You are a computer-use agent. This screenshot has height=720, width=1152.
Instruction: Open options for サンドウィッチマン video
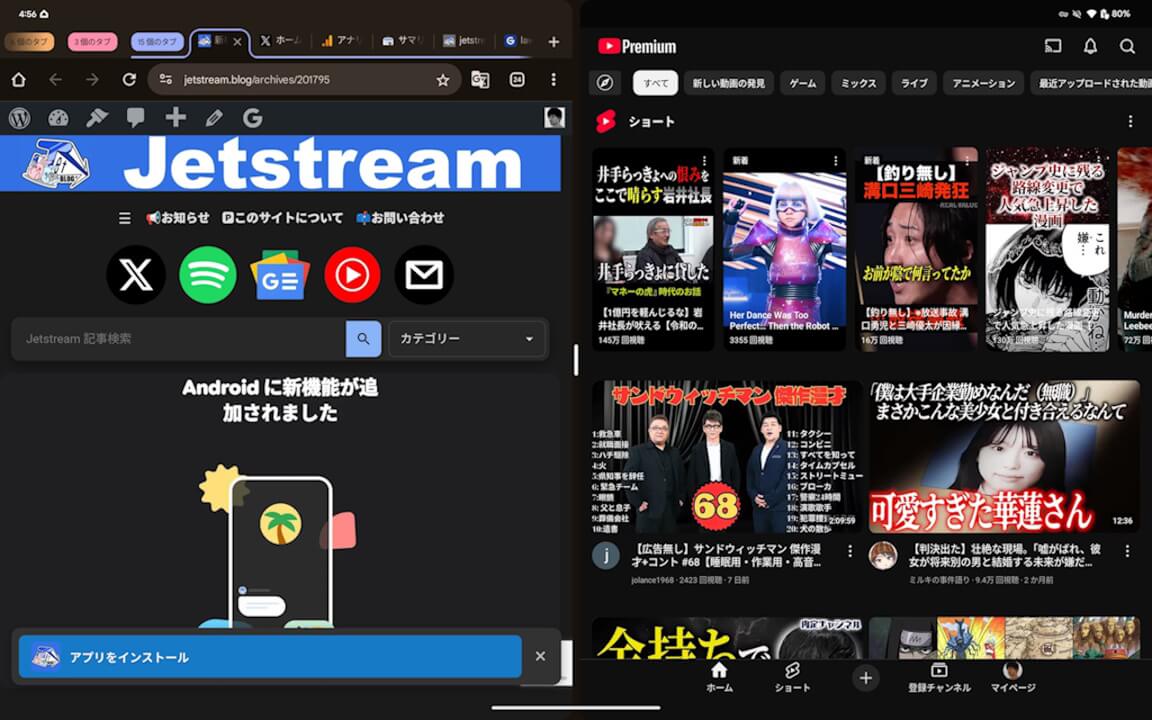click(x=850, y=551)
